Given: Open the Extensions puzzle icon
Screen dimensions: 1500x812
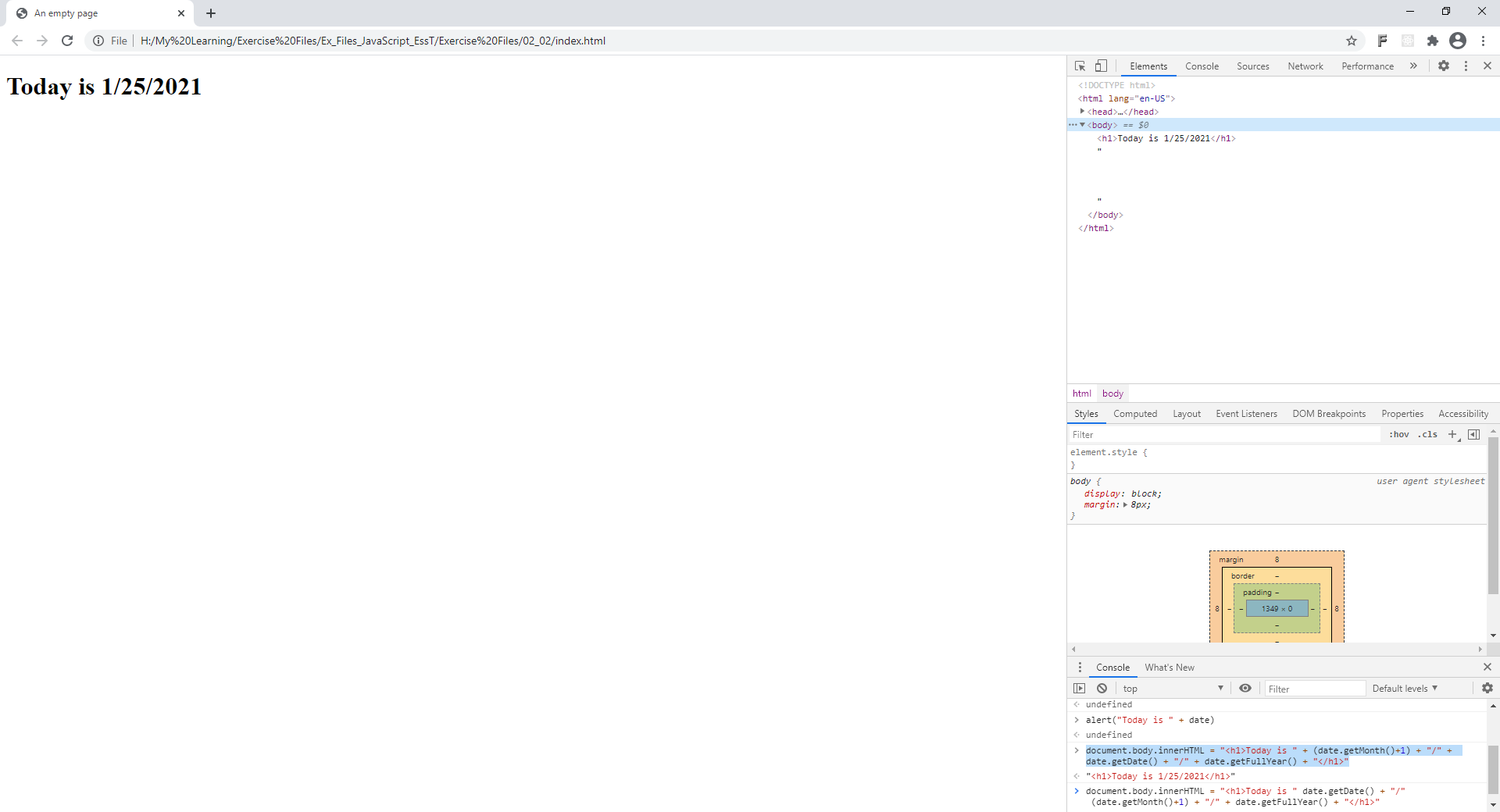Looking at the screenshot, I should (1433, 41).
